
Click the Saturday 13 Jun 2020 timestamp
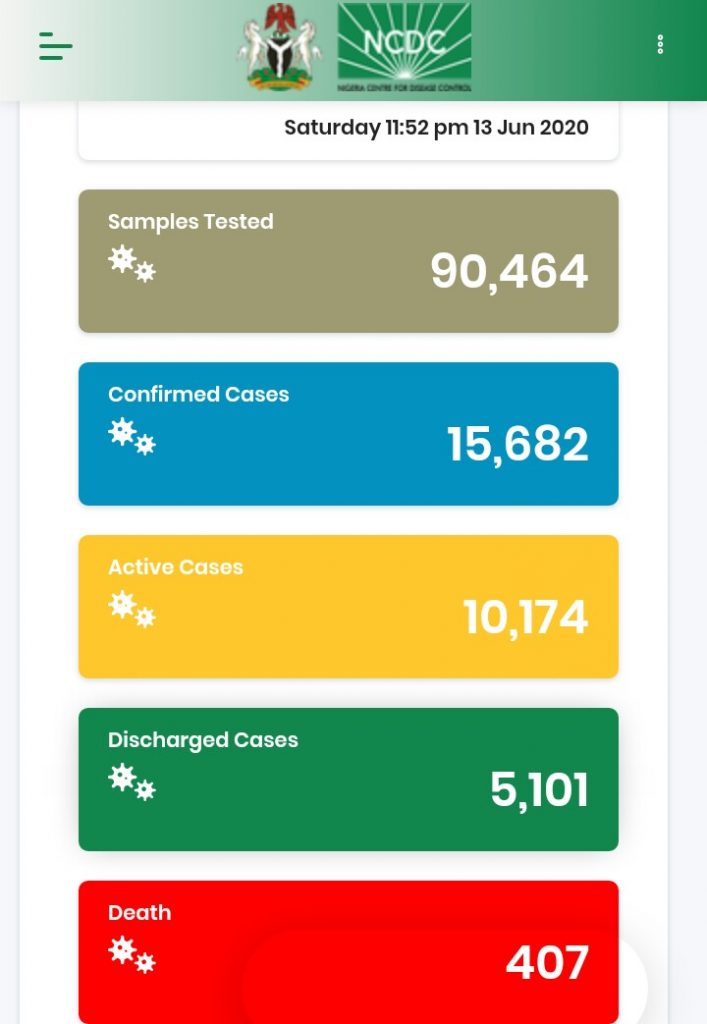[x=436, y=128]
